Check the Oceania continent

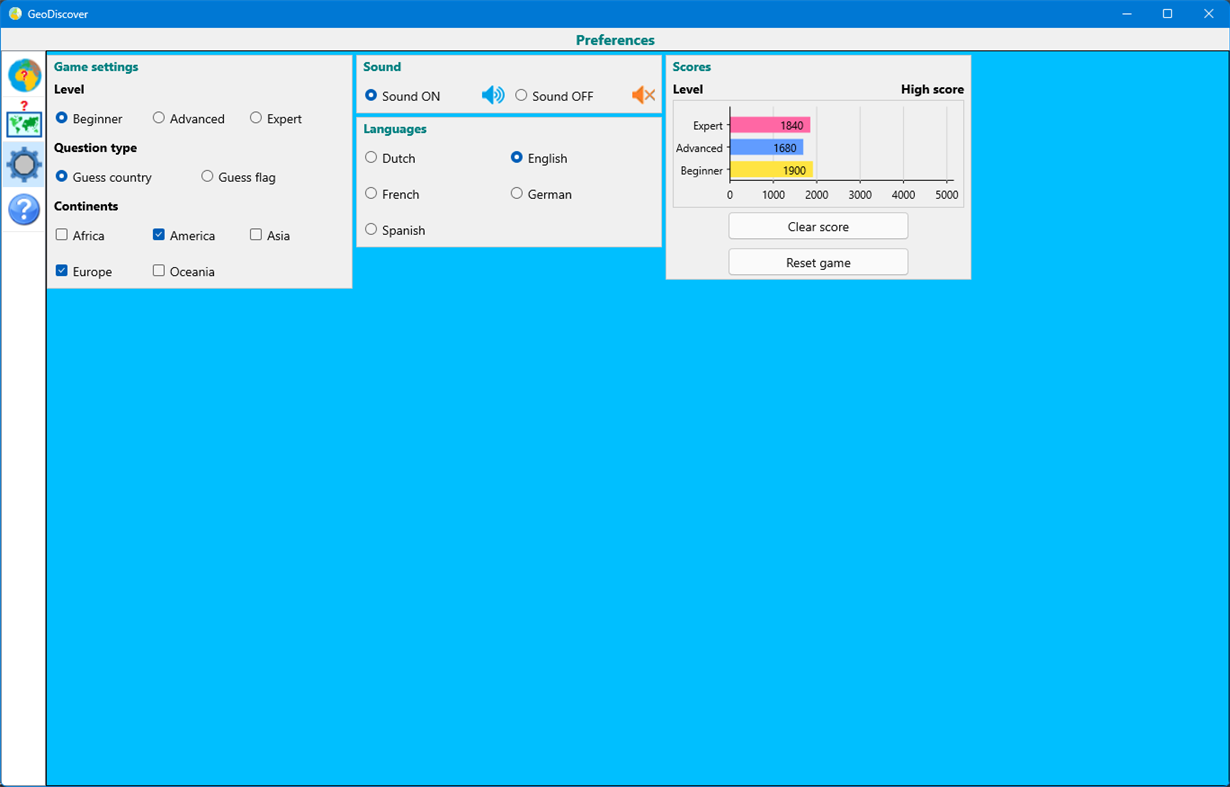157,271
